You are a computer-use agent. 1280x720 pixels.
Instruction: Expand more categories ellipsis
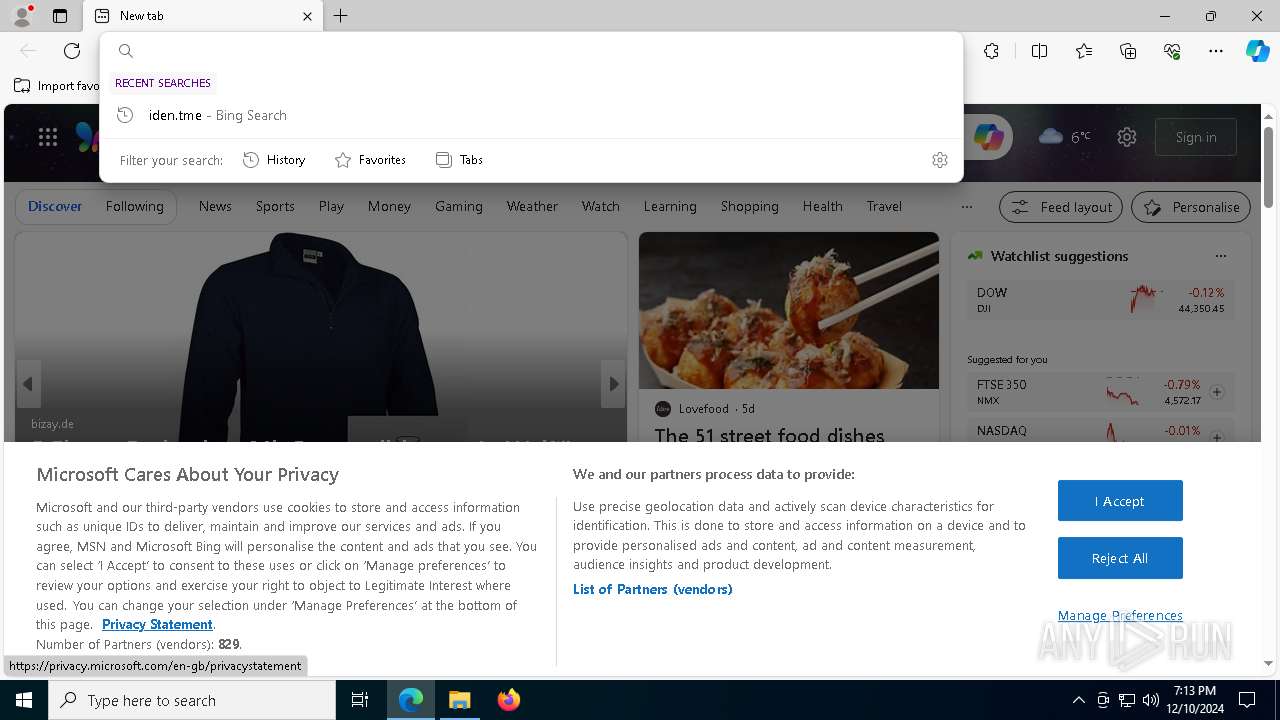coord(966,207)
